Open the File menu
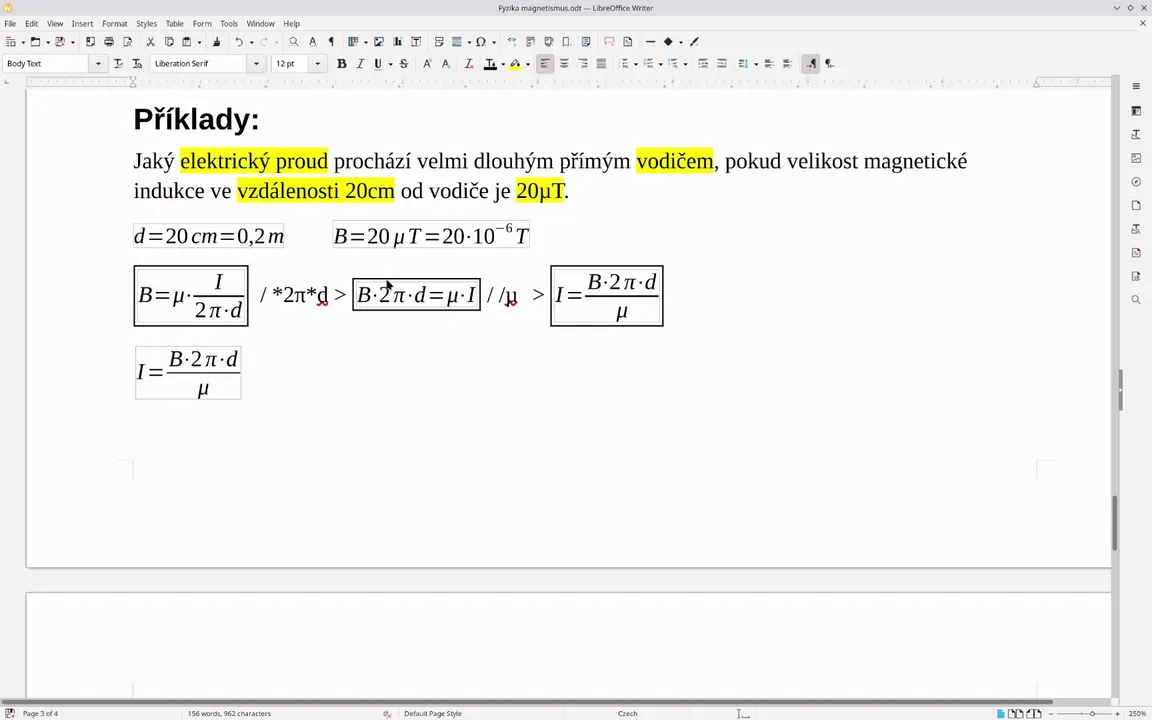1152x720 pixels. [x=10, y=24]
